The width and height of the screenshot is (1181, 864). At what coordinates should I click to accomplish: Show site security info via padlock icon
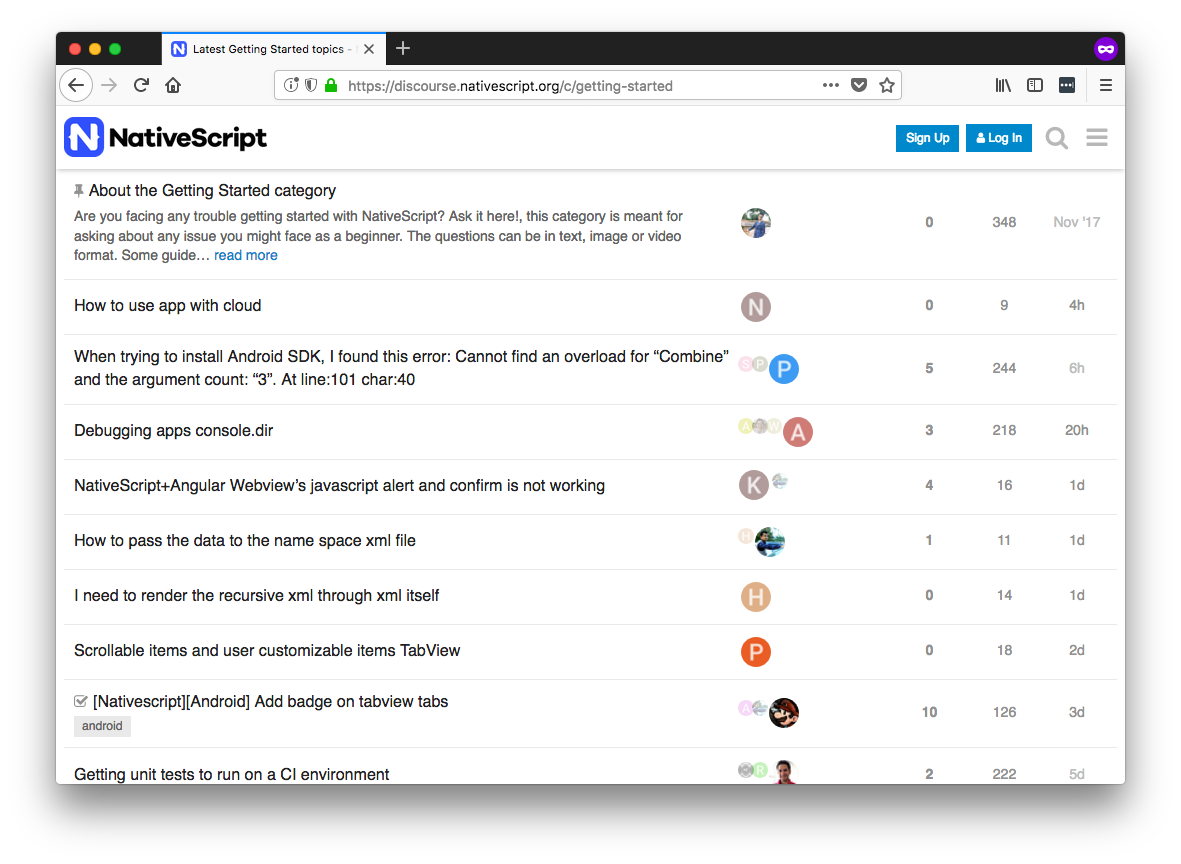click(331, 85)
